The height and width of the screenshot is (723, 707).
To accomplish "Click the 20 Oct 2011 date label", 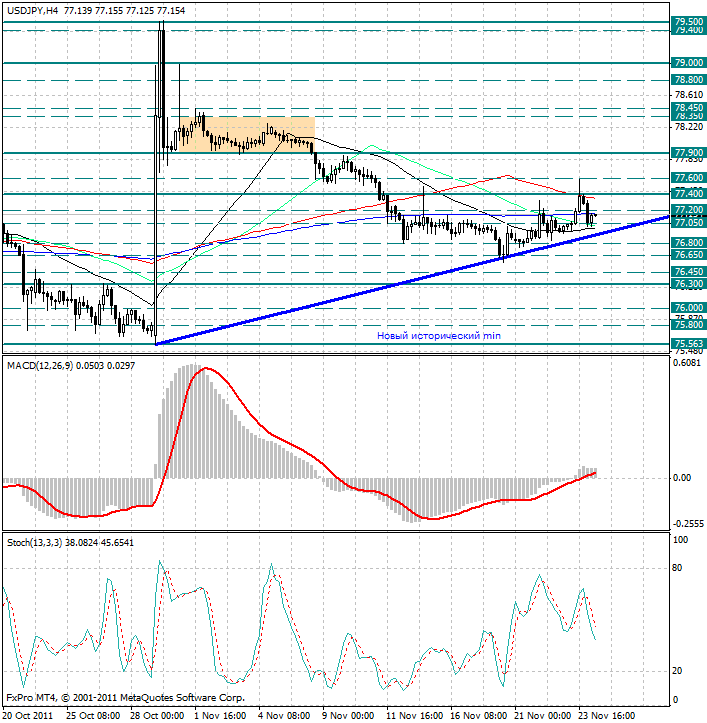I will (30, 715).
